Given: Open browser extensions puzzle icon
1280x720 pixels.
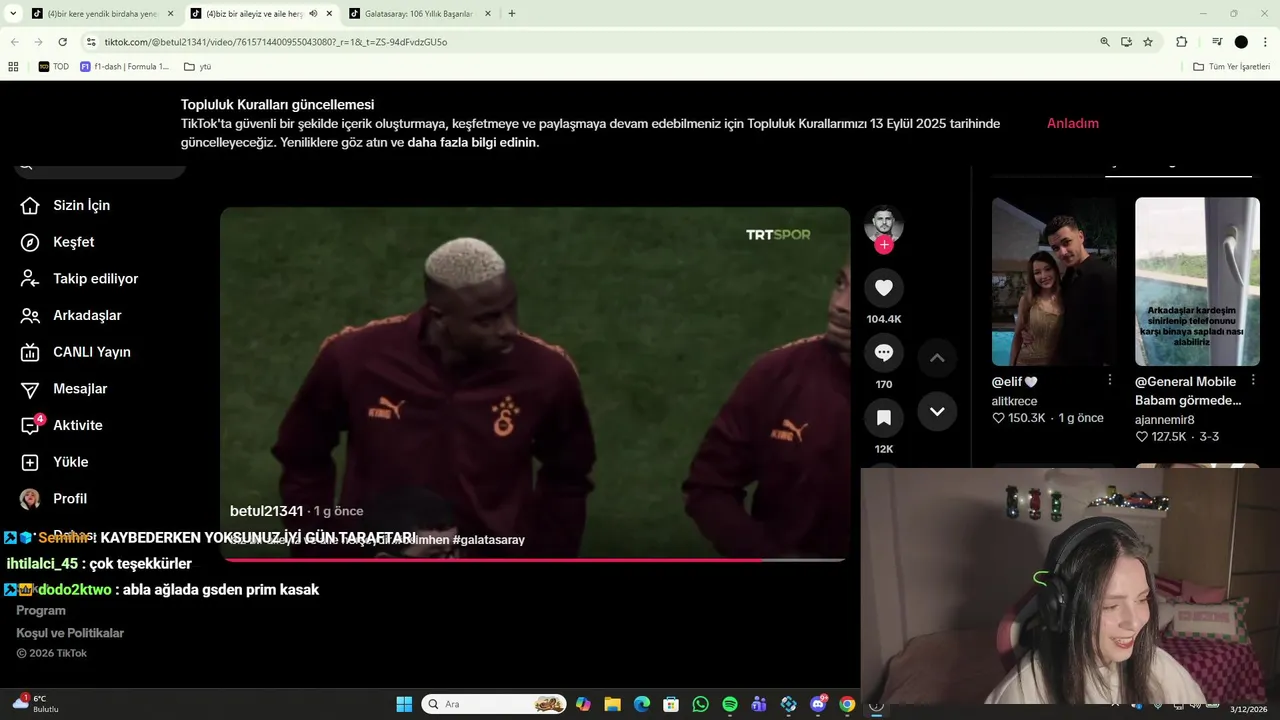Looking at the screenshot, I should (x=1181, y=42).
